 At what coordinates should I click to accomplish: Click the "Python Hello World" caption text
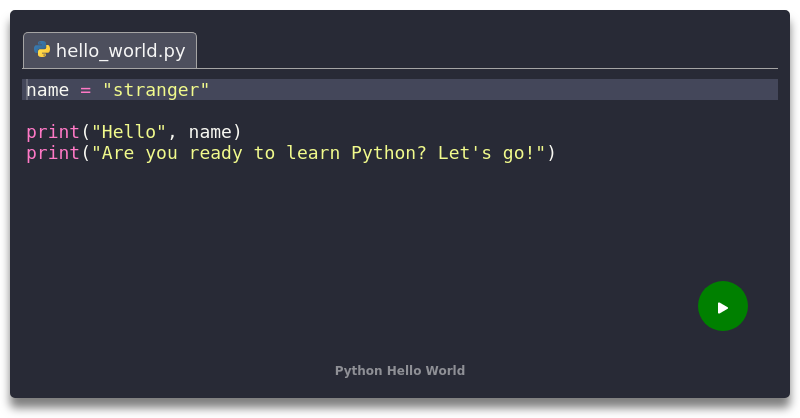point(399,371)
